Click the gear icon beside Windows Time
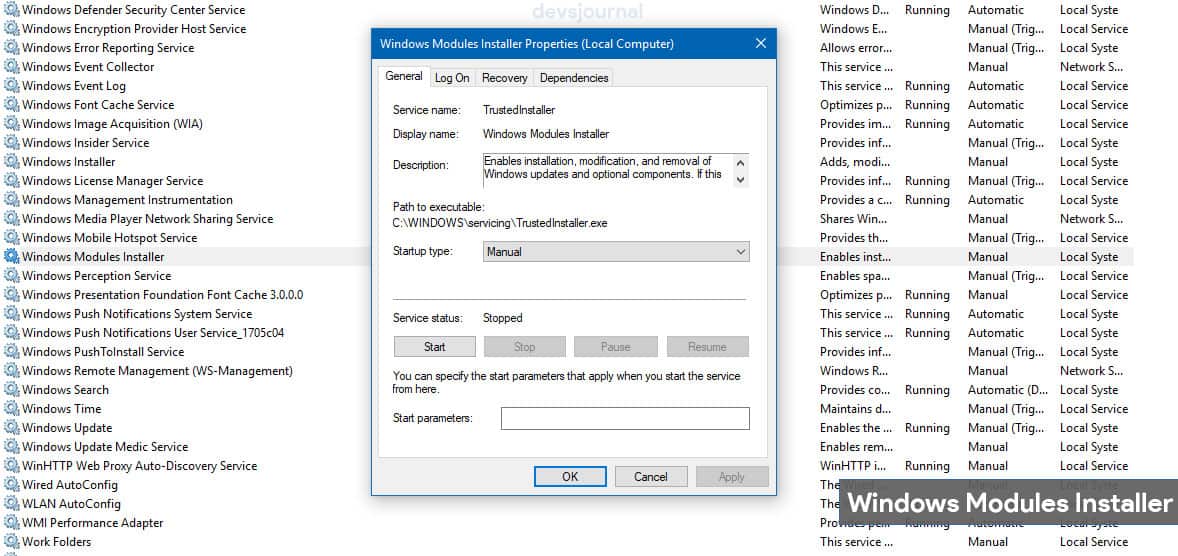 pos(11,409)
